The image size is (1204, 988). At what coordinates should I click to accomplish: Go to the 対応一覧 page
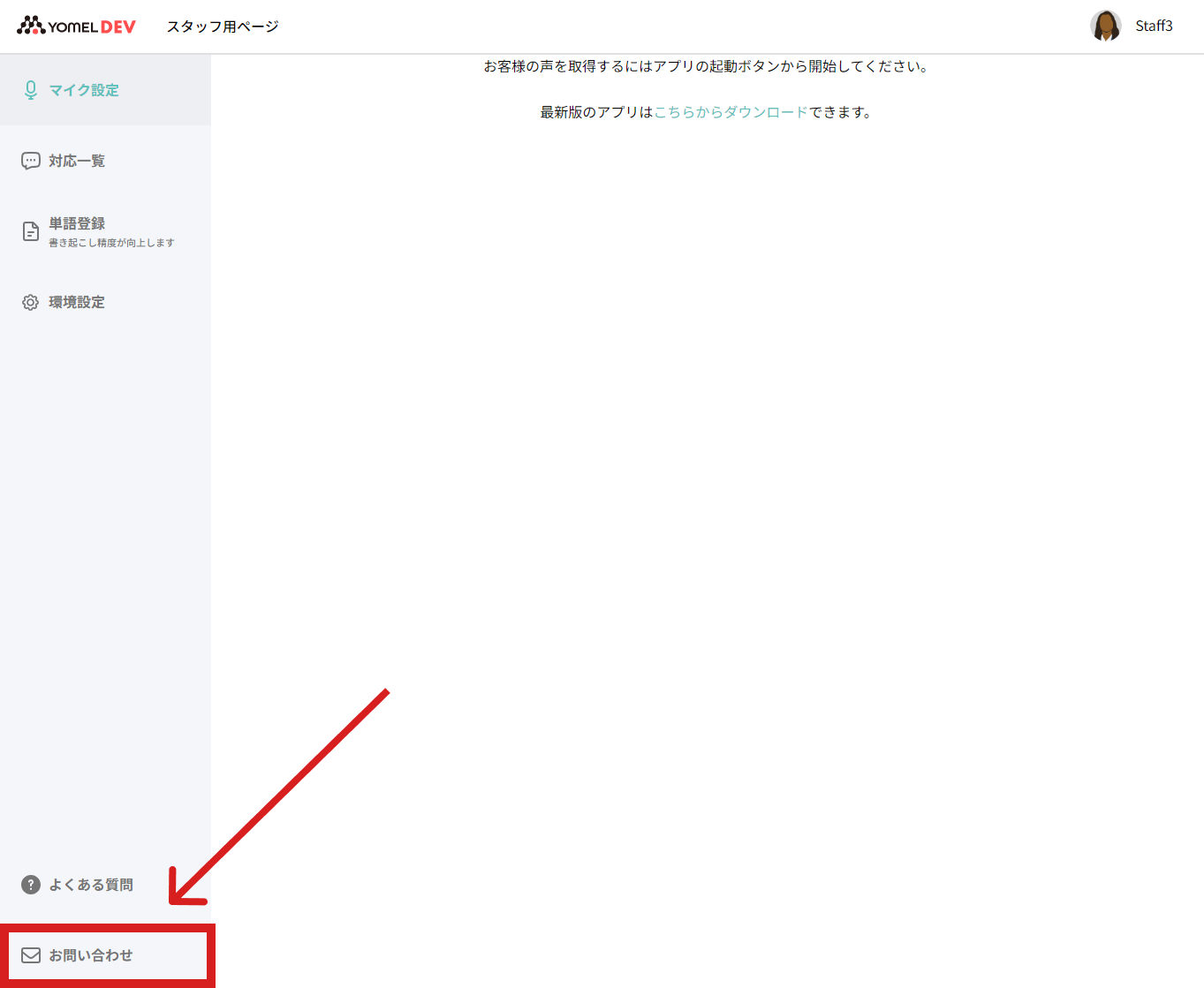click(x=105, y=161)
